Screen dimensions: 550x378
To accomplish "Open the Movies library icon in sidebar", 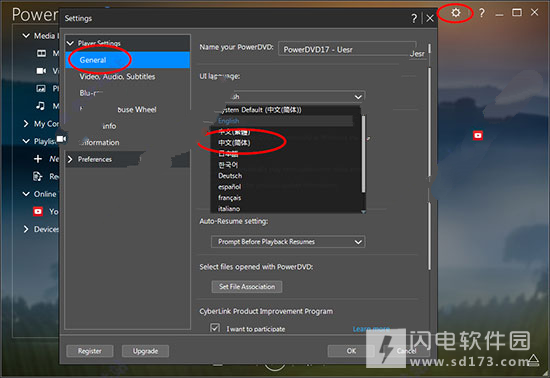I will pyautogui.click(x=41, y=53).
